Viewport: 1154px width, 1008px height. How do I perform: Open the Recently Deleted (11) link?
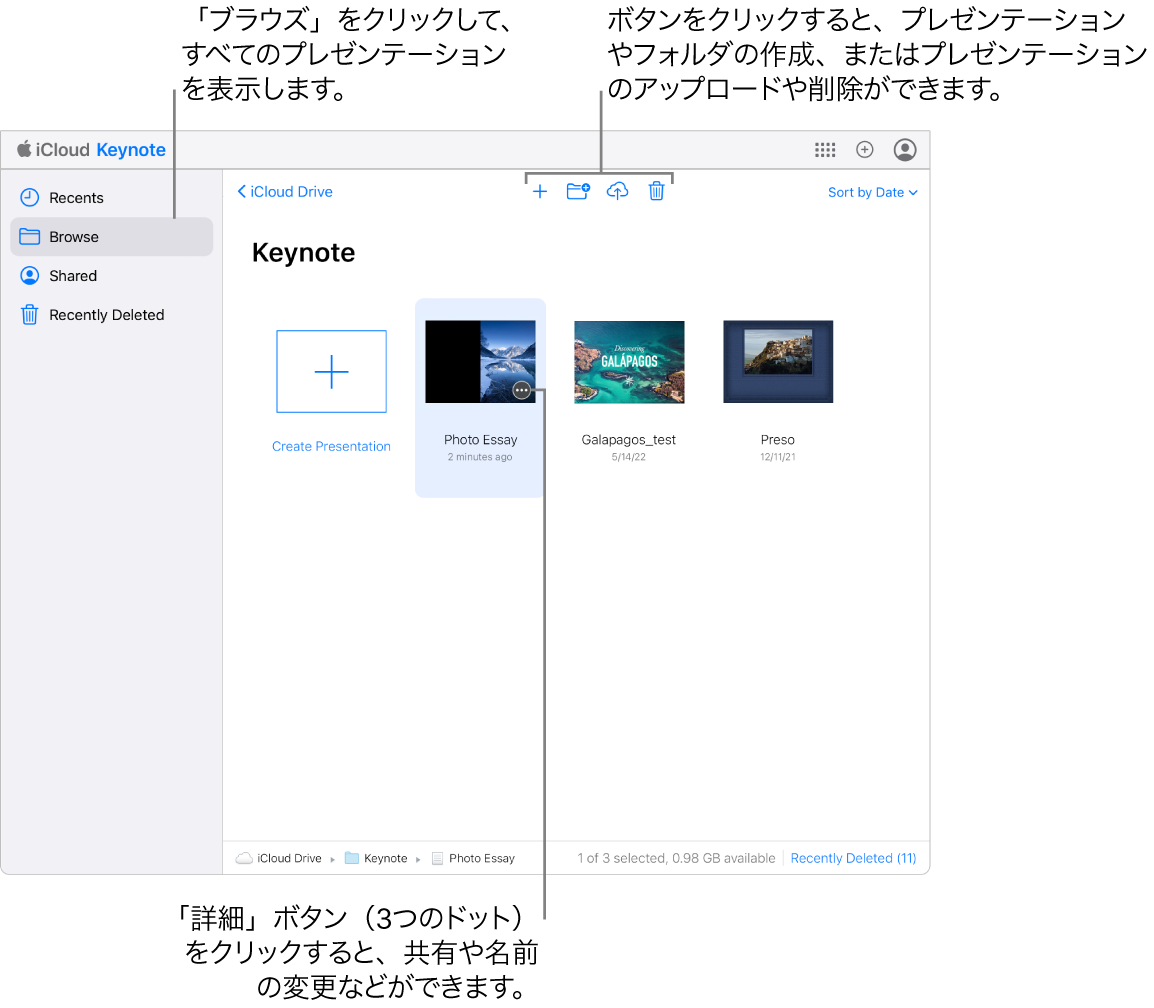pyautogui.click(x=853, y=858)
